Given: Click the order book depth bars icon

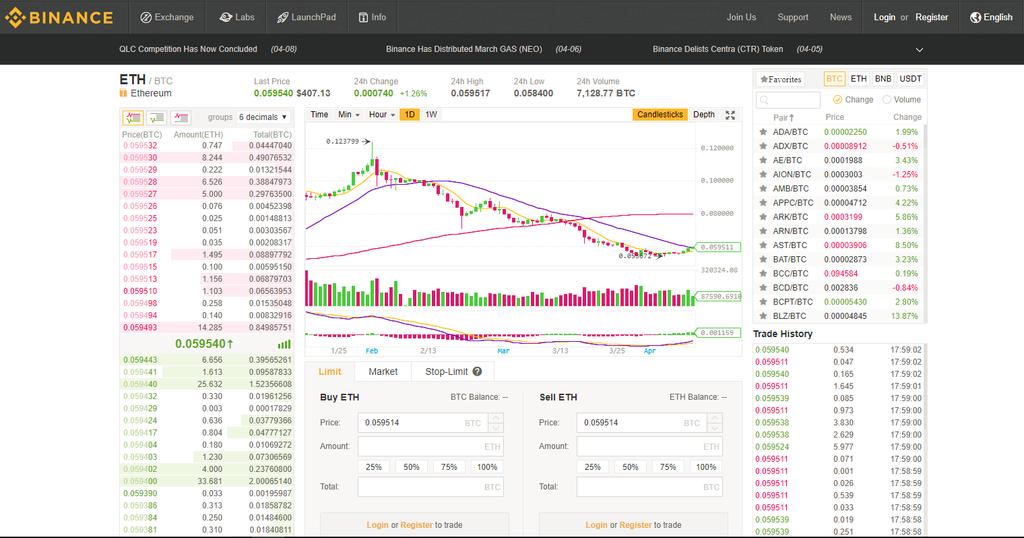Looking at the screenshot, I should tap(284, 344).
